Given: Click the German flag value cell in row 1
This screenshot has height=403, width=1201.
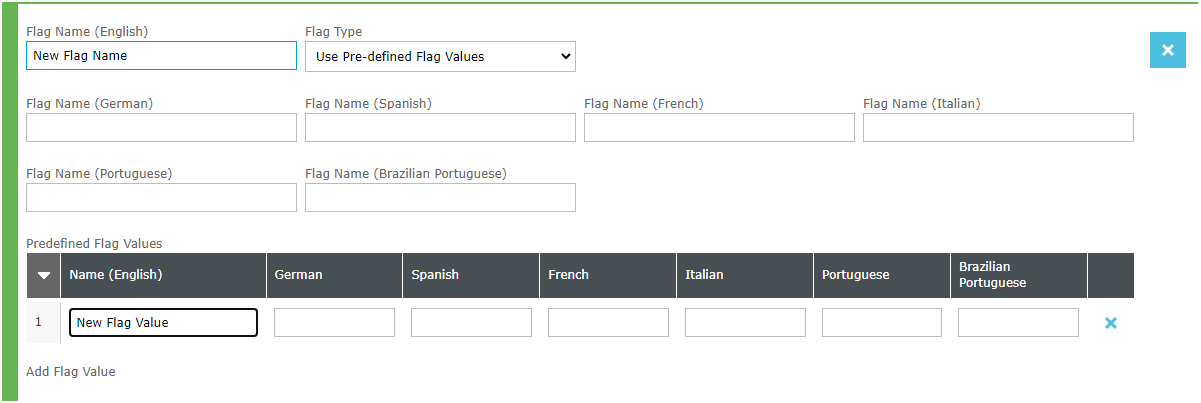Looking at the screenshot, I should (334, 323).
